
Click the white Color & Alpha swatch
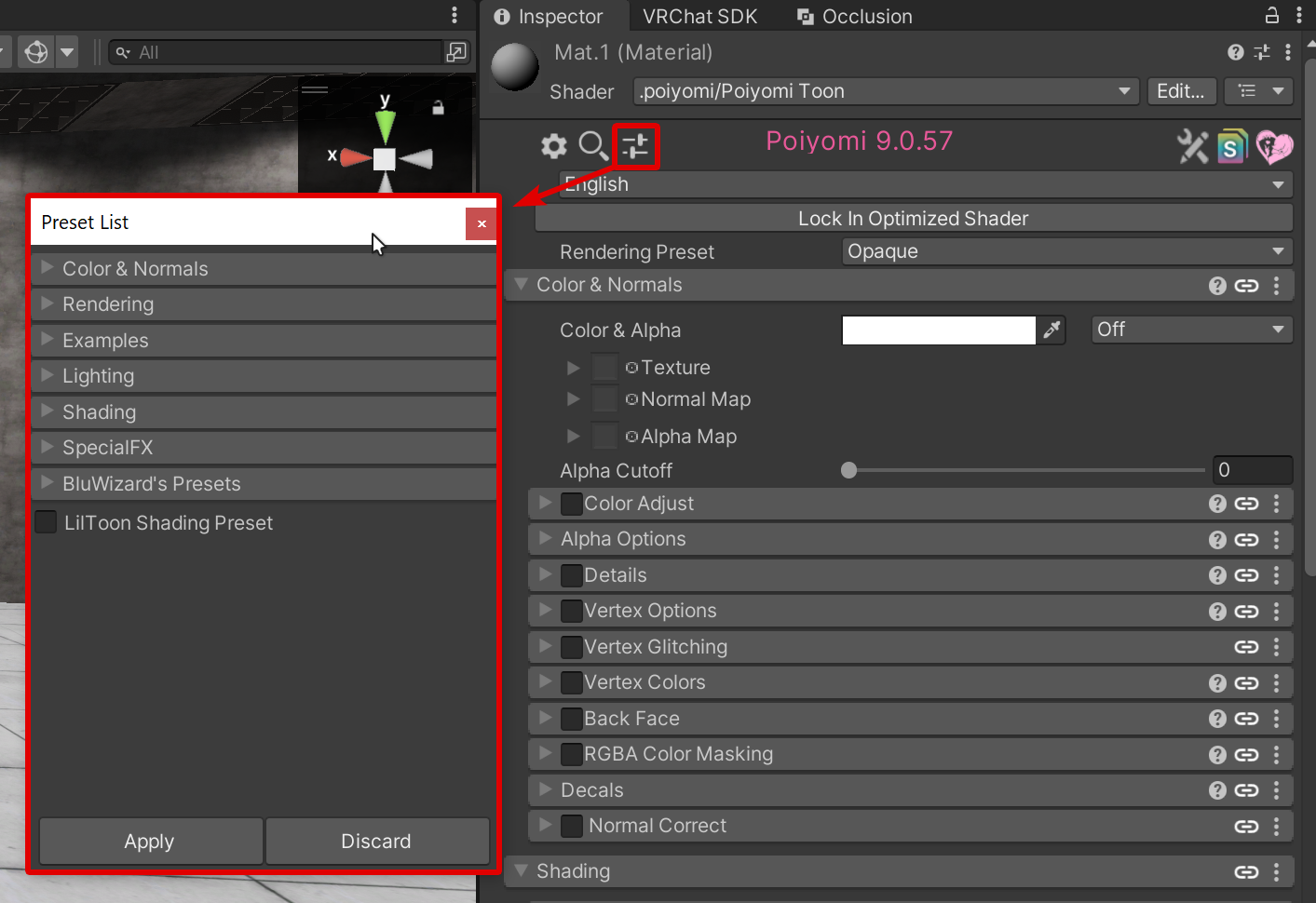(x=939, y=330)
